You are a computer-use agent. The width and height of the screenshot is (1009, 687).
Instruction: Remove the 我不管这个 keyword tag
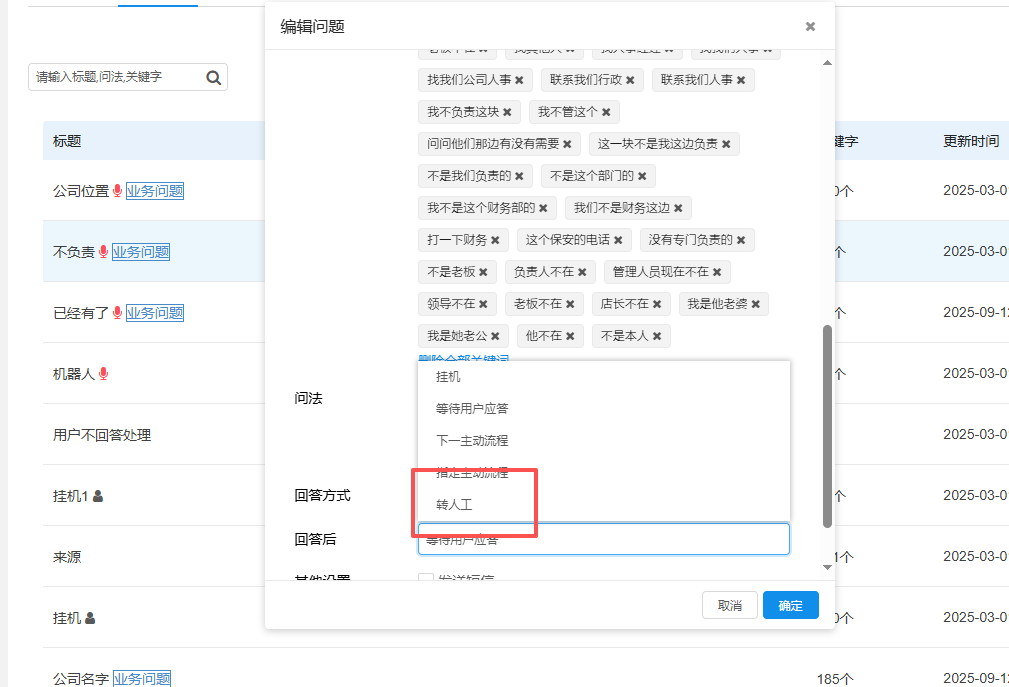click(x=606, y=113)
